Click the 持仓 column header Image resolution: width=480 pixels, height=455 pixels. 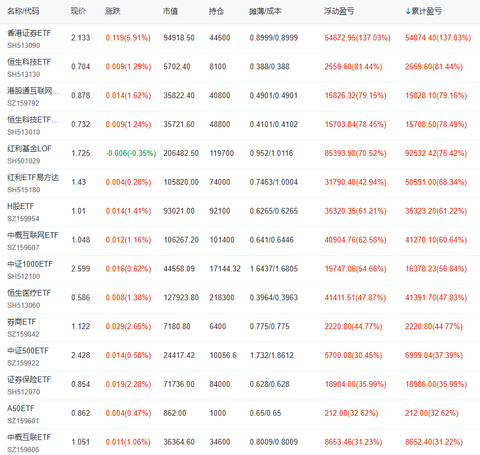point(216,11)
